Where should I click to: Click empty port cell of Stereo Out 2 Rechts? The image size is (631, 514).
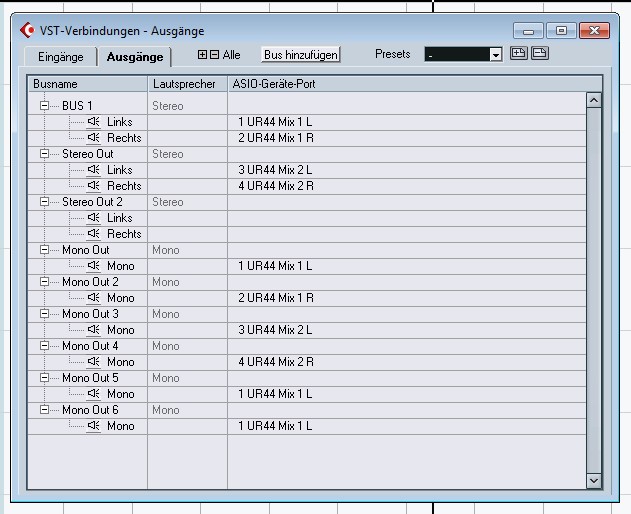tap(407, 234)
